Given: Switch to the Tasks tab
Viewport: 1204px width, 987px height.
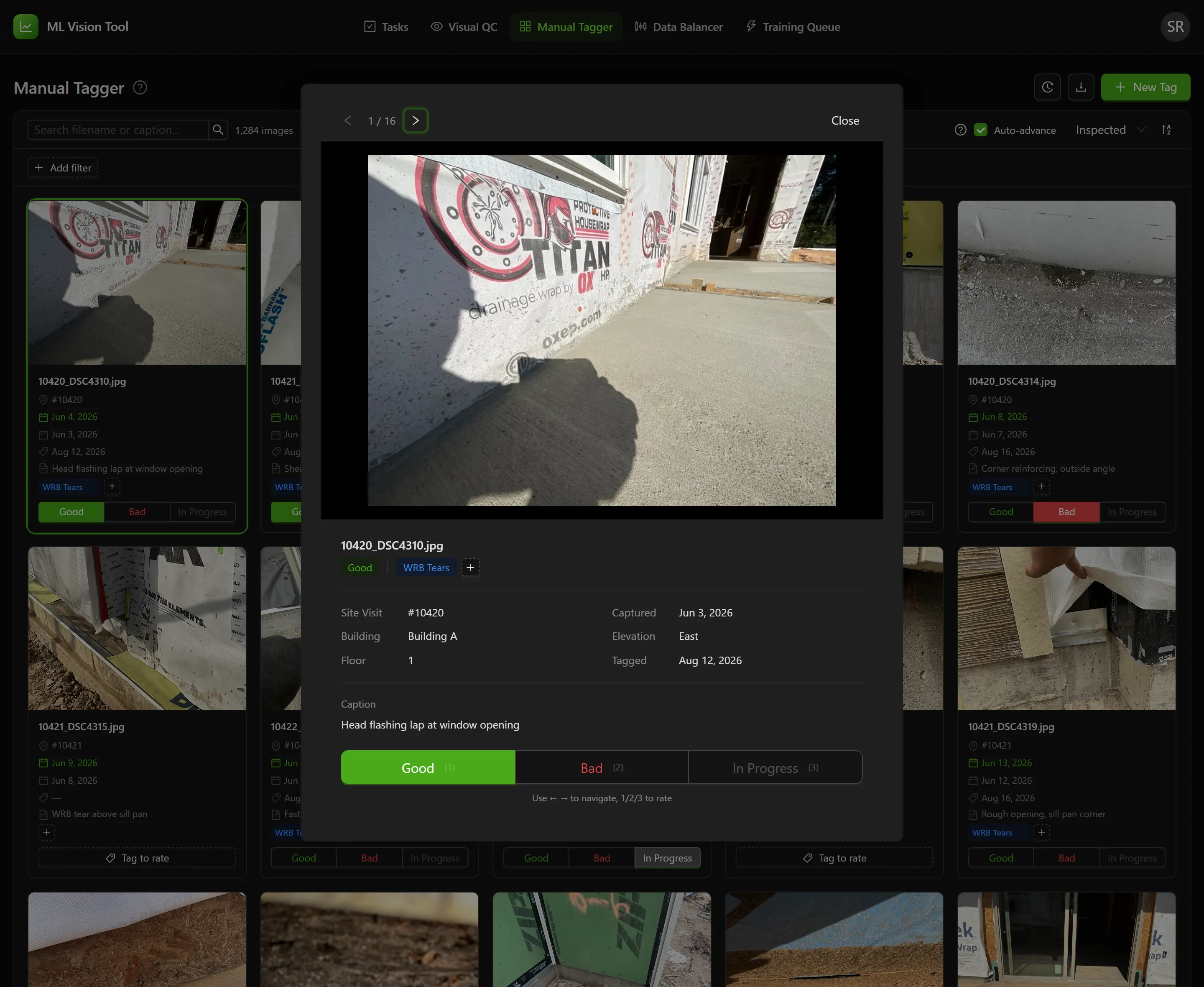Looking at the screenshot, I should pyautogui.click(x=386, y=27).
